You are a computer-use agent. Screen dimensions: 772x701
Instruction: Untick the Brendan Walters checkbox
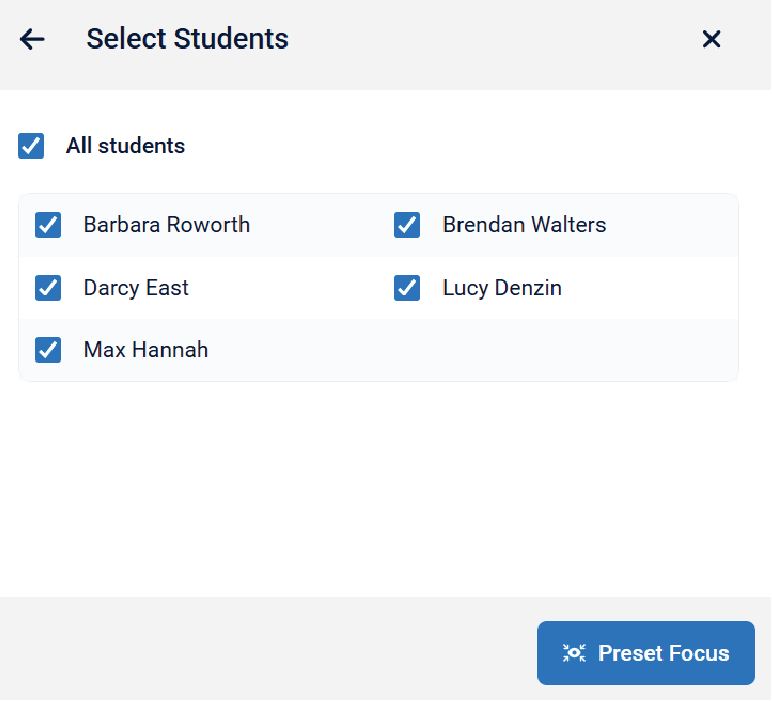[x=407, y=225]
